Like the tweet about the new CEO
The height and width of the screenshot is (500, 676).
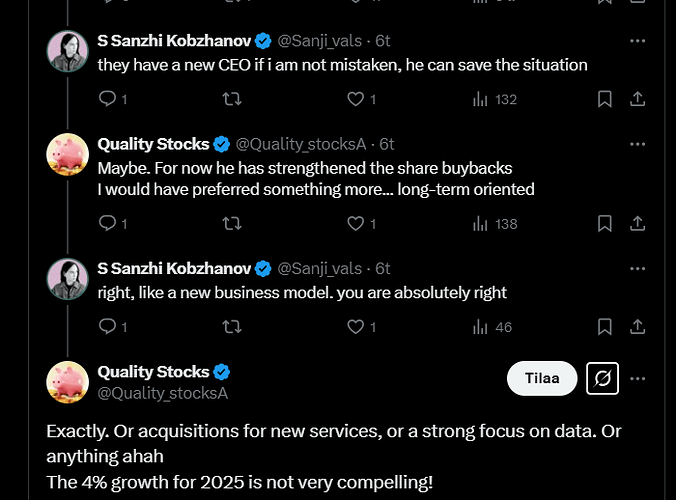(361, 99)
